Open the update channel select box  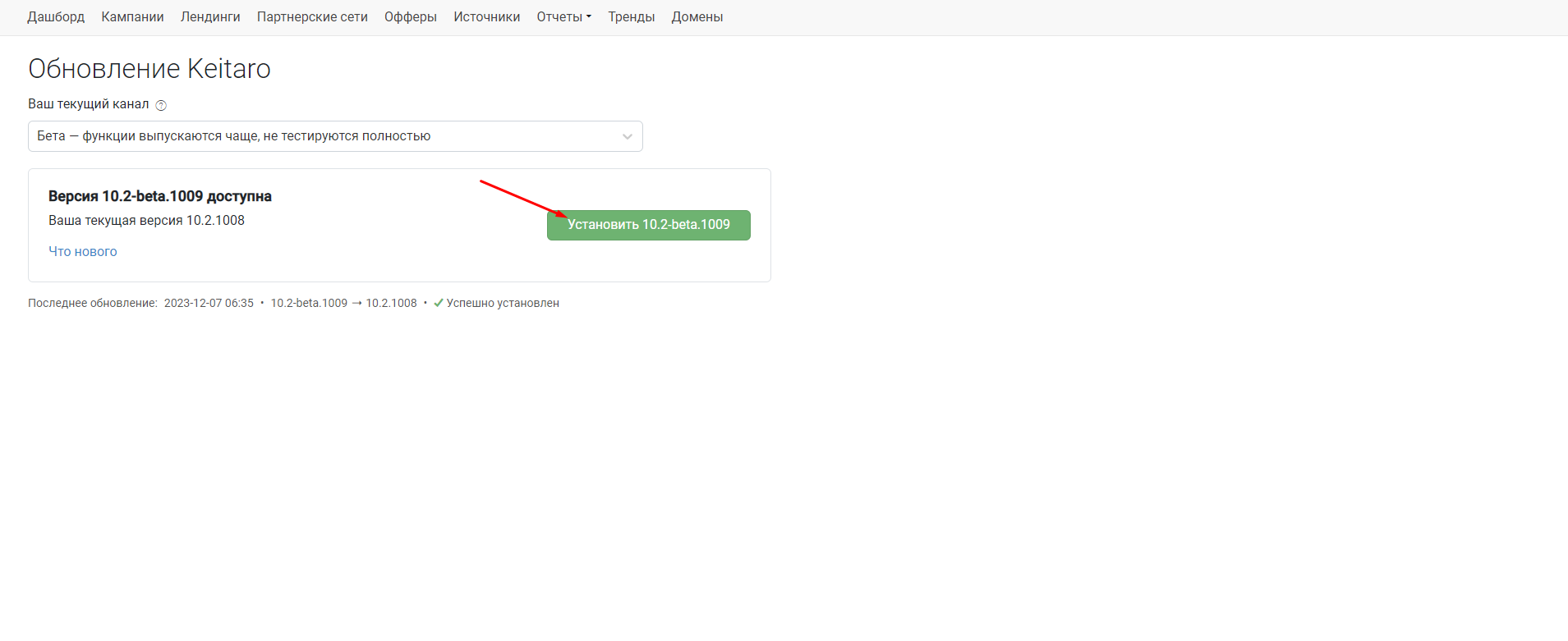[335, 136]
